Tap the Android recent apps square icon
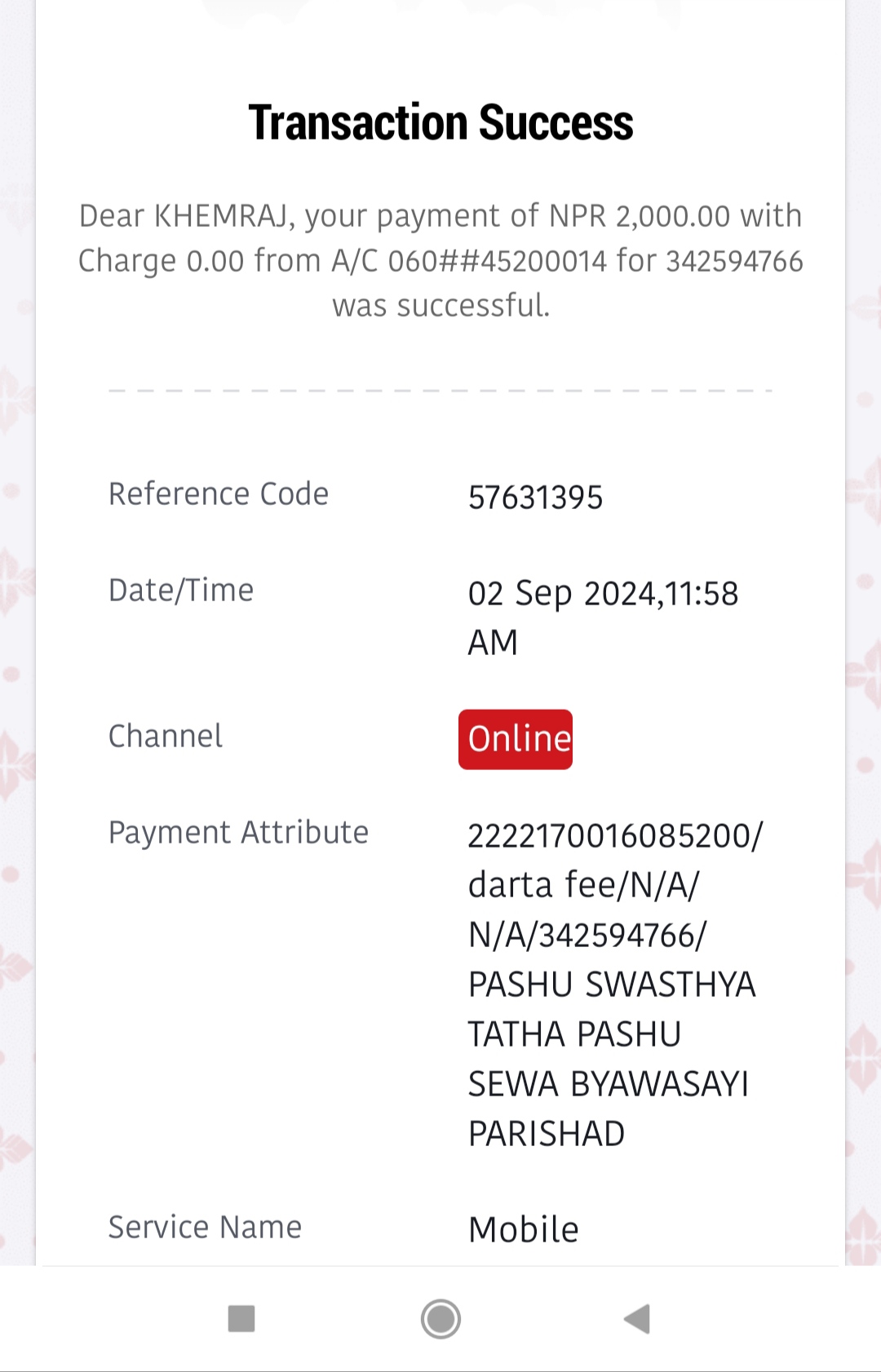 click(x=241, y=1318)
